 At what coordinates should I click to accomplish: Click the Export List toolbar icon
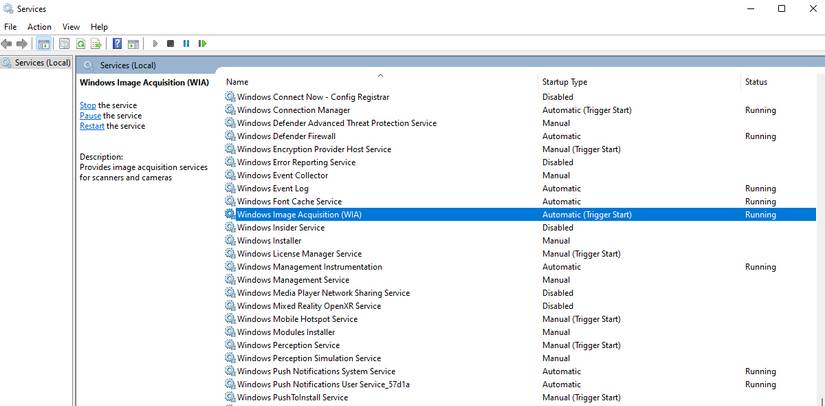[96, 44]
